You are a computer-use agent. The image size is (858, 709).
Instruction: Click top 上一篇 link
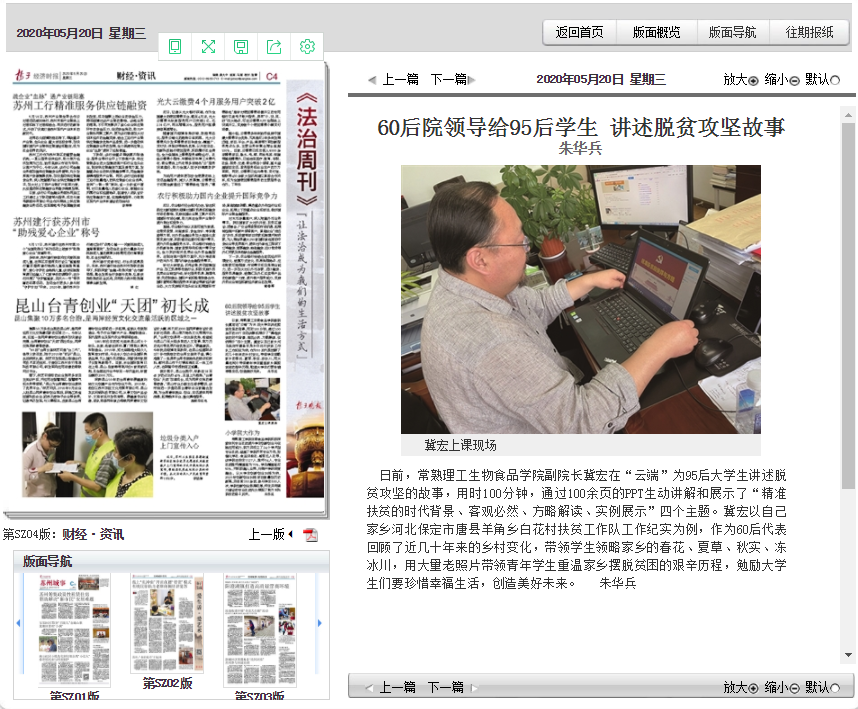[400, 79]
